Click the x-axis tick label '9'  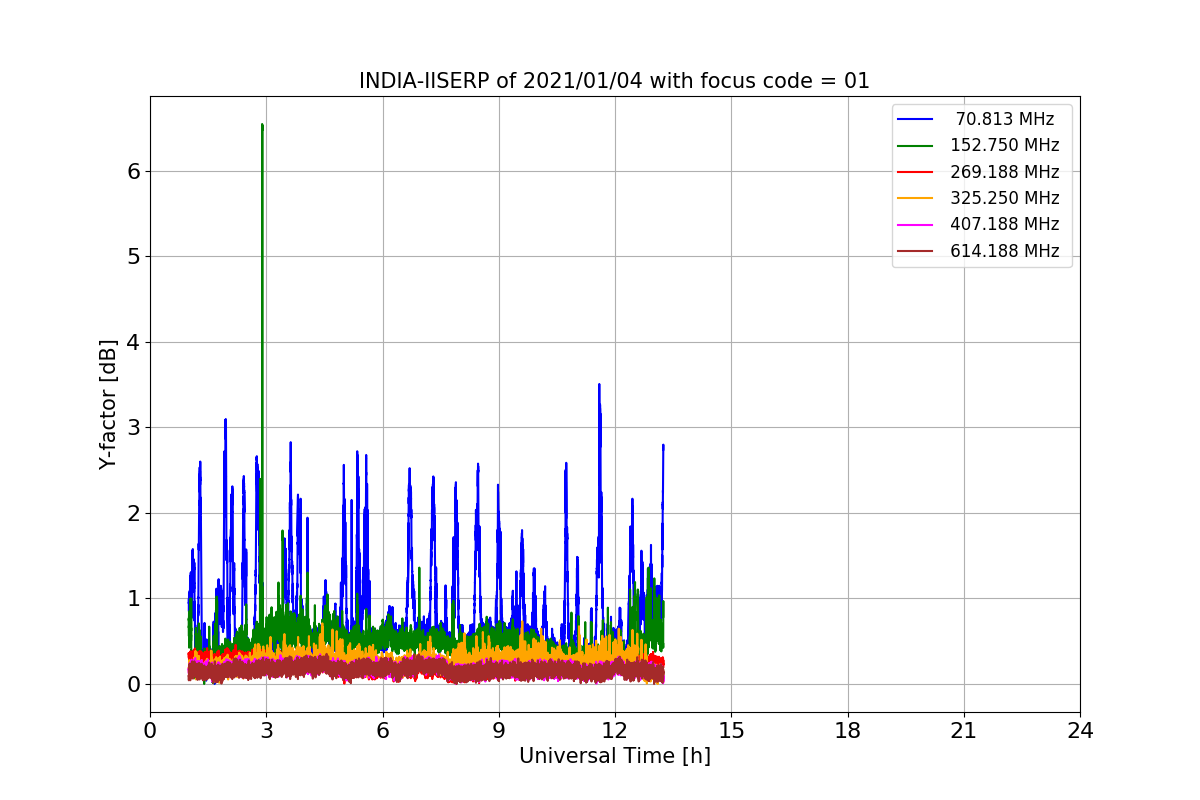499,731
